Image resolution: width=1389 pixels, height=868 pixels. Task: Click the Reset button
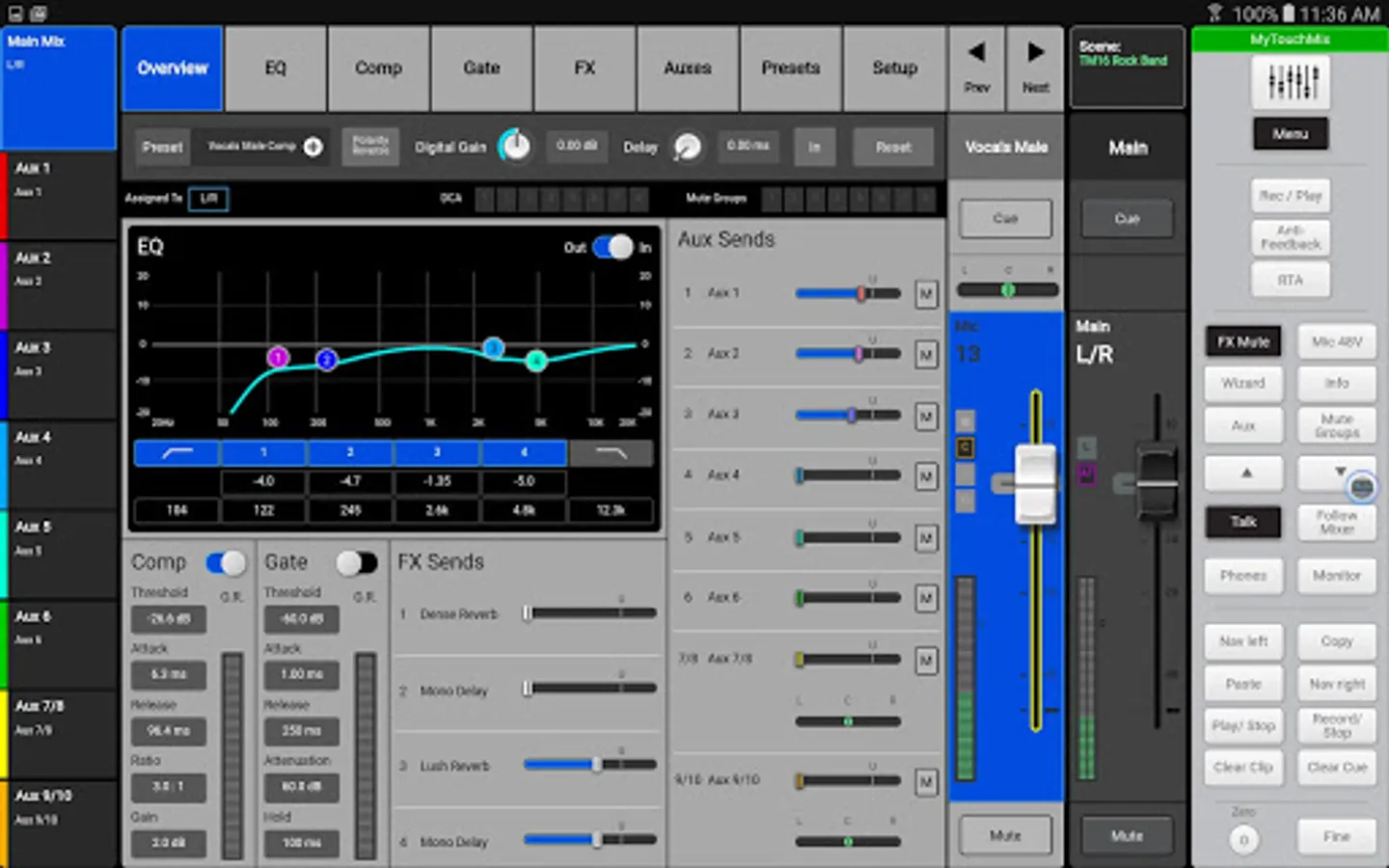click(x=893, y=148)
